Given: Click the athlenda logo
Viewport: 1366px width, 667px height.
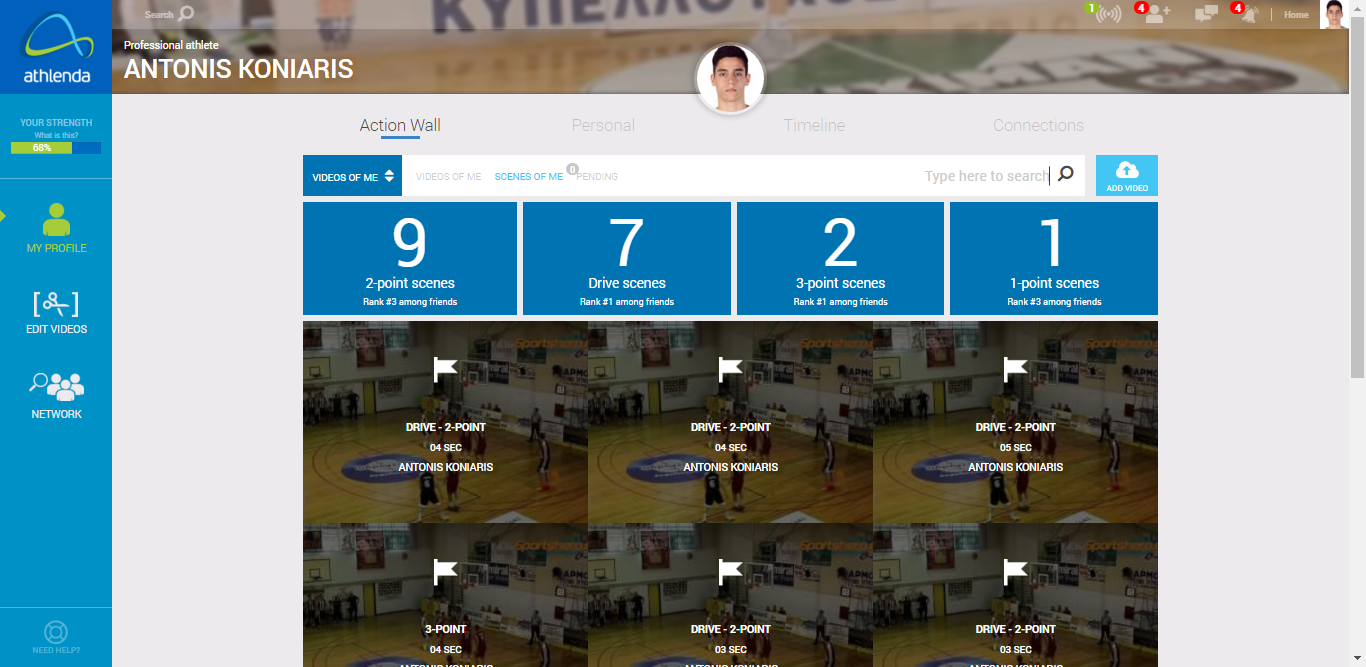Looking at the screenshot, I should pyautogui.click(x=56, y=47).
